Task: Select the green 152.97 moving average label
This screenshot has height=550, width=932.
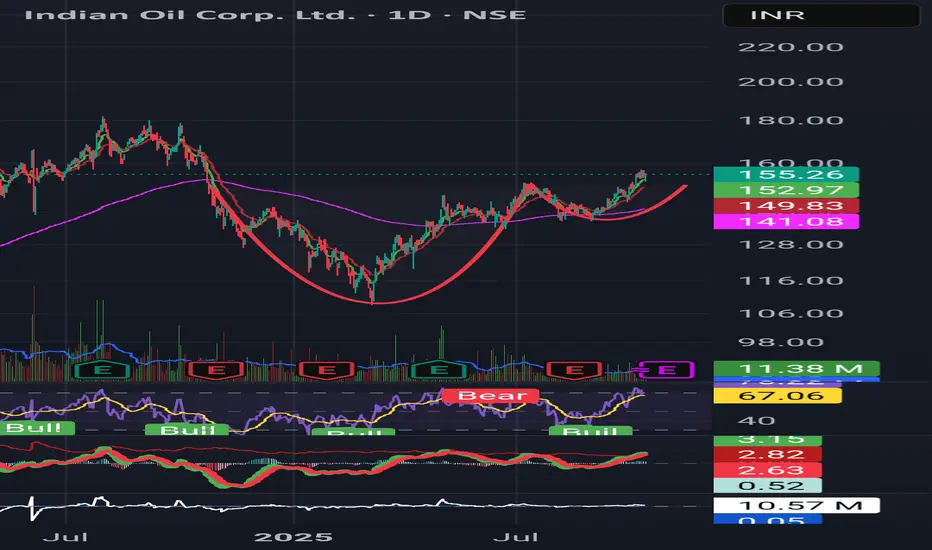Action: tap(786, 190)
